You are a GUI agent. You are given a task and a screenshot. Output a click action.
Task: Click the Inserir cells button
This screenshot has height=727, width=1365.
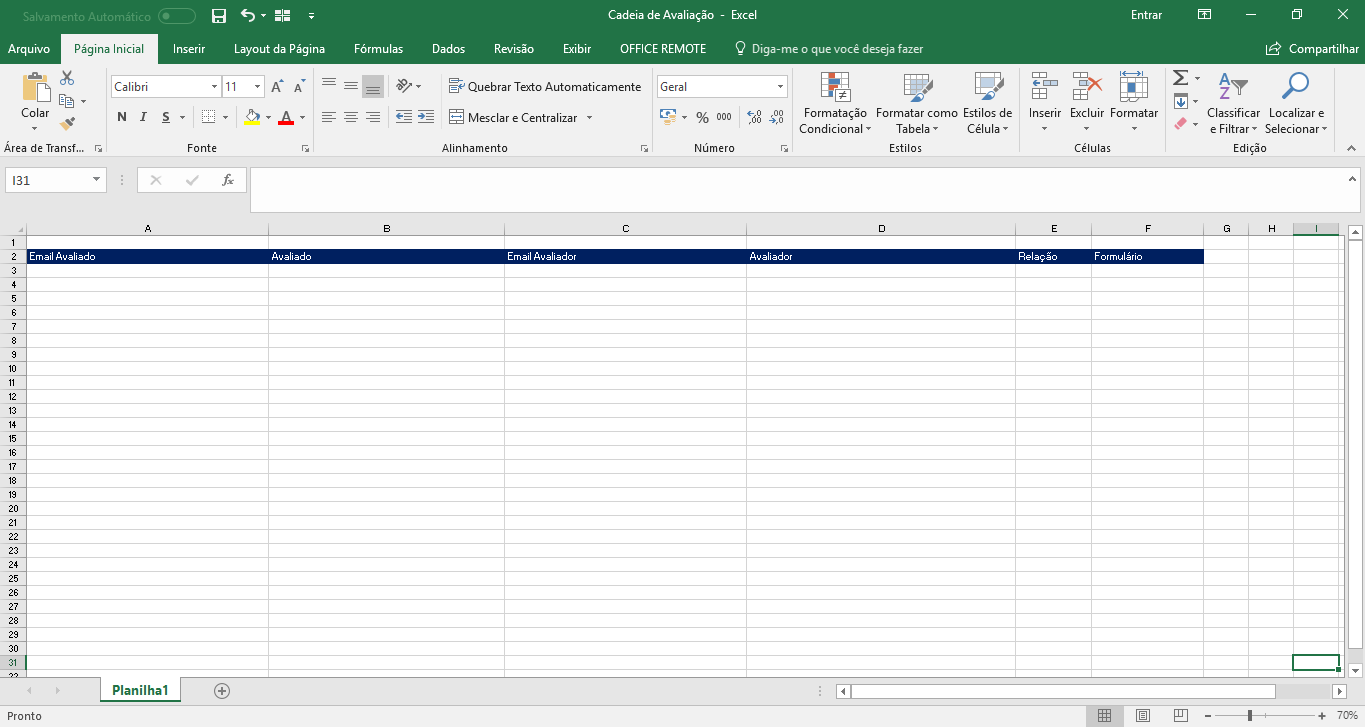click(x=1045, y=103)
